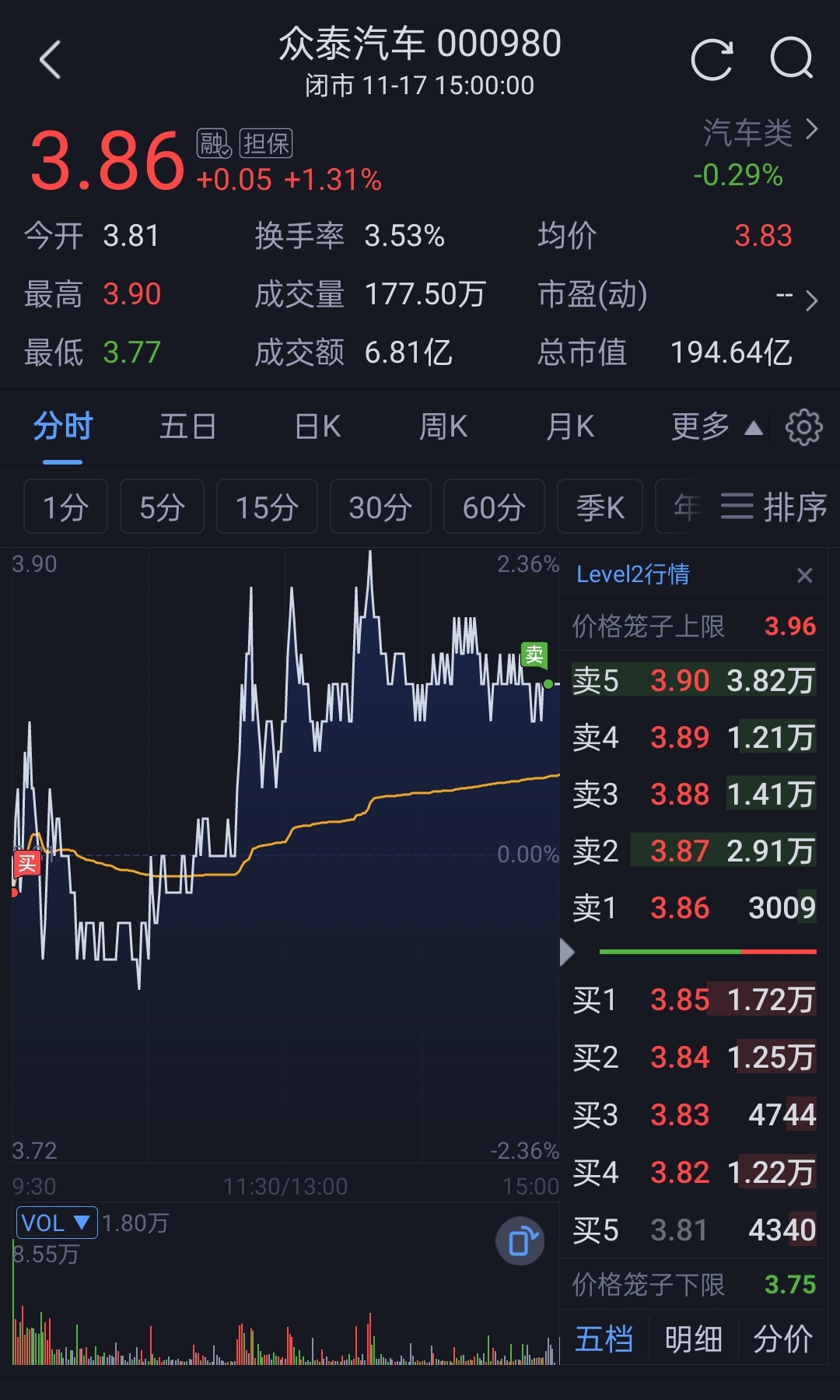
Task: Tap the 今开 3.81 value
Action: pos(131,236)
